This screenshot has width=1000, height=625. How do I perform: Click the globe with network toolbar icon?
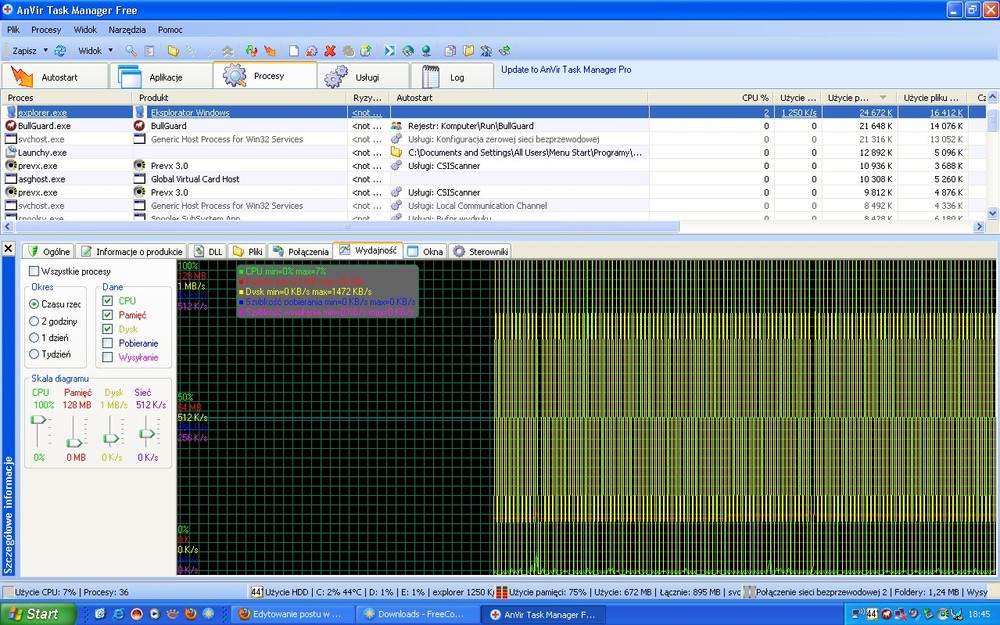pos(408,50)
